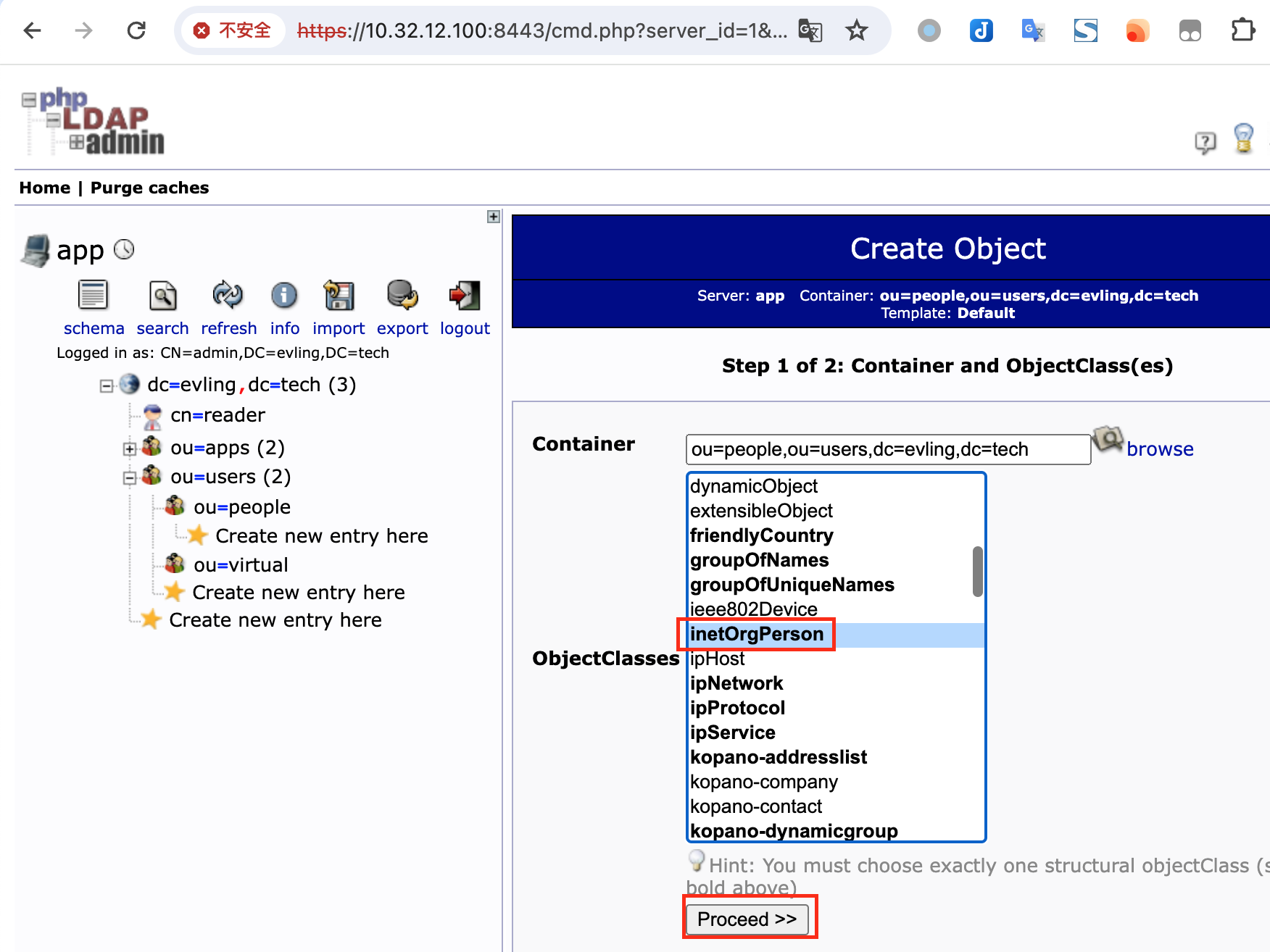Select ipService in list
1270x952 pixels.
[836, 732]
